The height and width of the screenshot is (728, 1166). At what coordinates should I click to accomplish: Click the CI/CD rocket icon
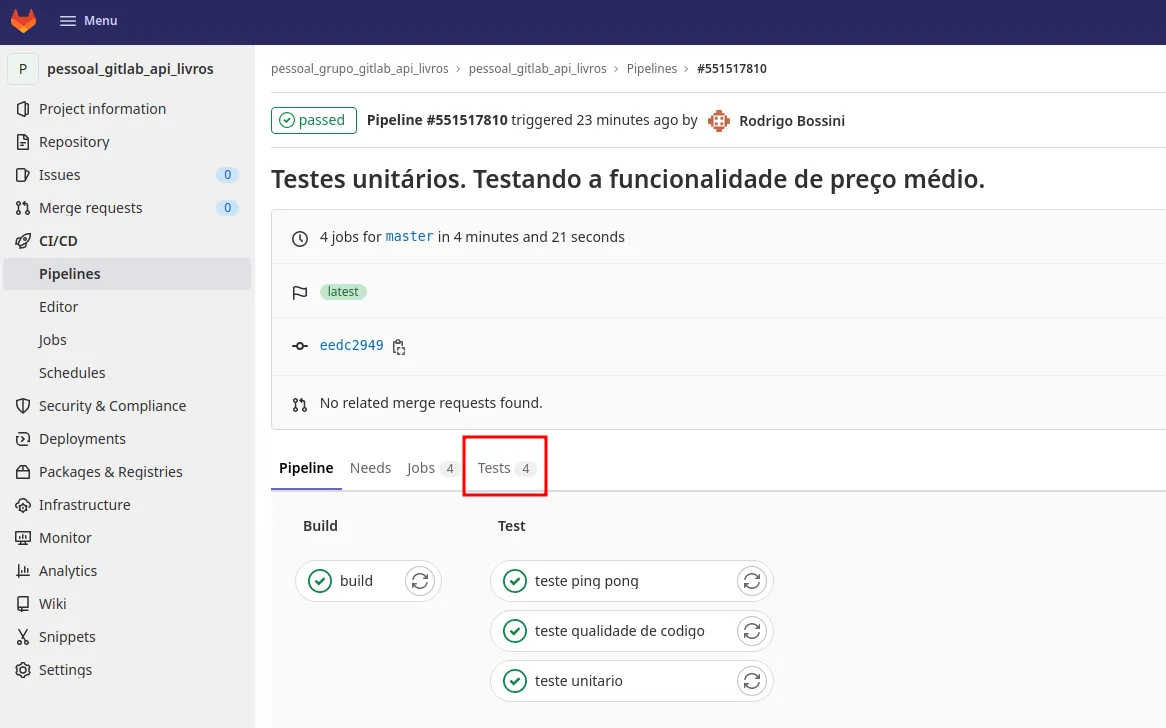click(x=23, y=241)
